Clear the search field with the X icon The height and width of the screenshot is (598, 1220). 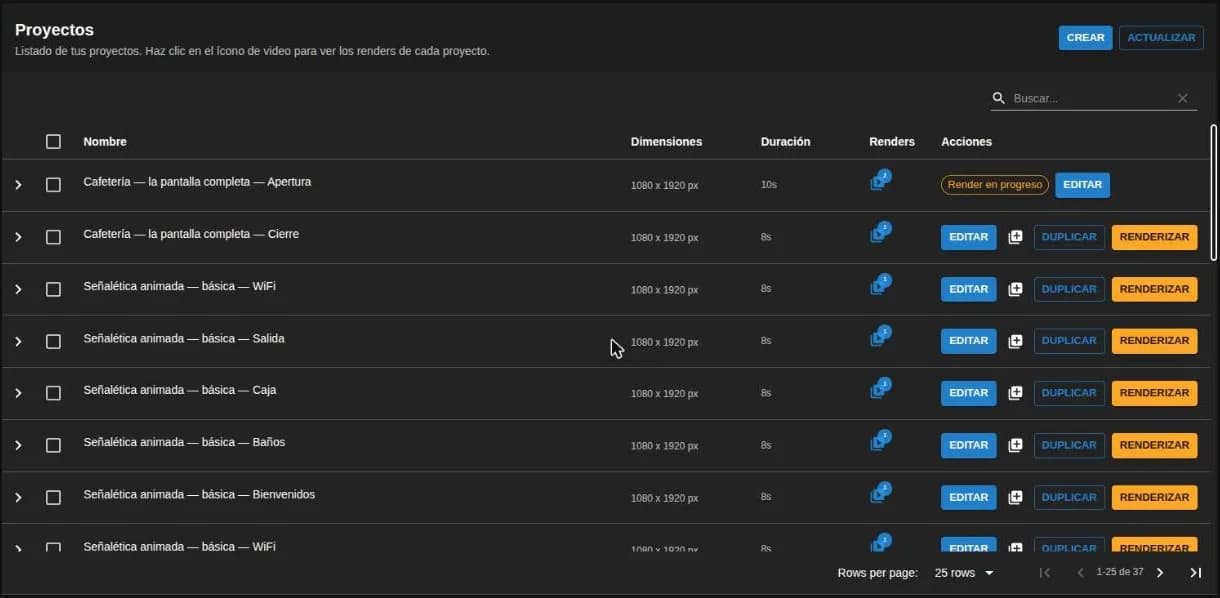pyautogui.click(x=1183, y=98)
